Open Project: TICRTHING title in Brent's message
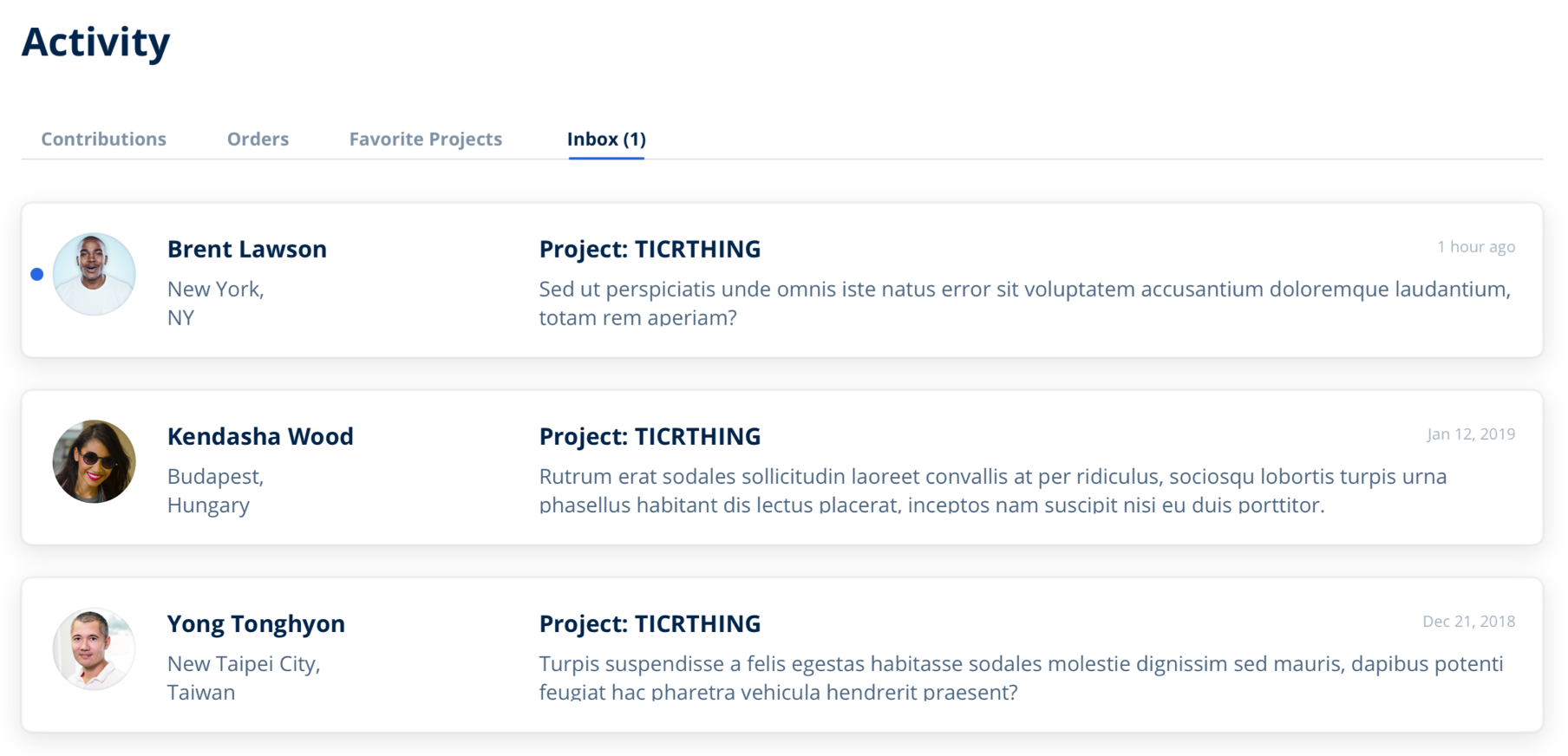This screenshot has width=1568, height=756. point(650,249)
